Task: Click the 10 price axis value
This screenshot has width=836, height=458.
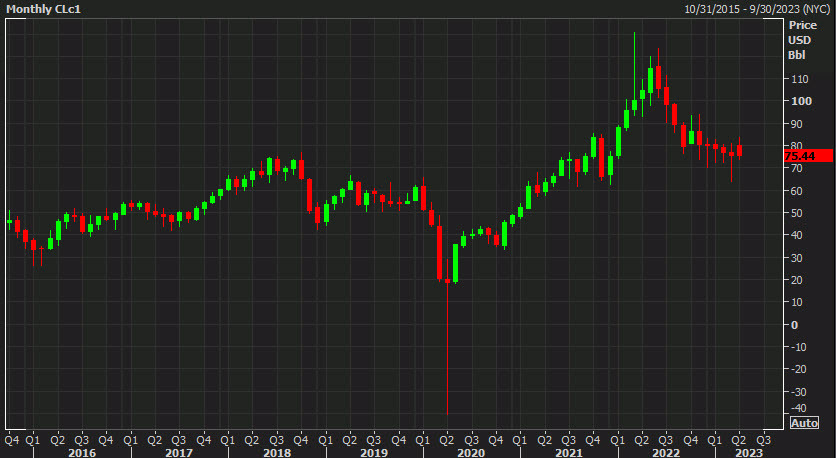Action: click(798, 302)
